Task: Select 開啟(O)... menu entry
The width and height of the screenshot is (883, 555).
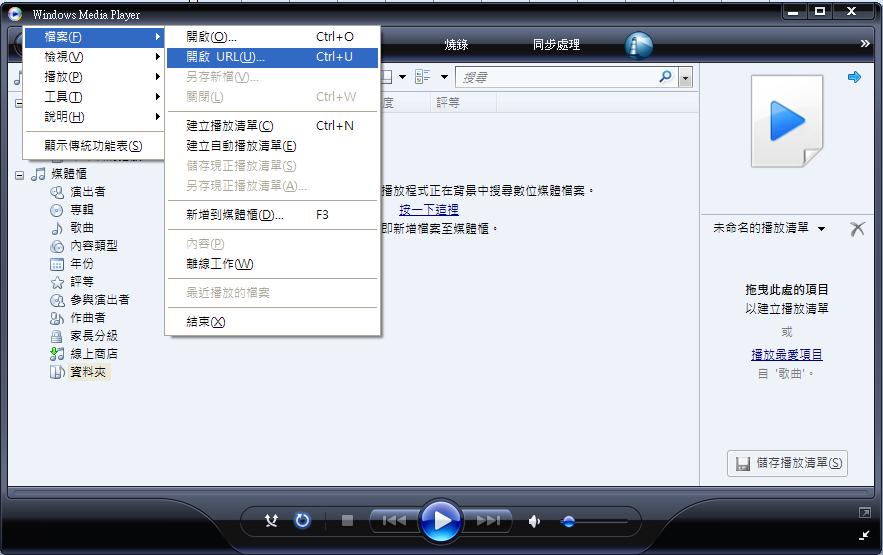Action: [272, 37]
